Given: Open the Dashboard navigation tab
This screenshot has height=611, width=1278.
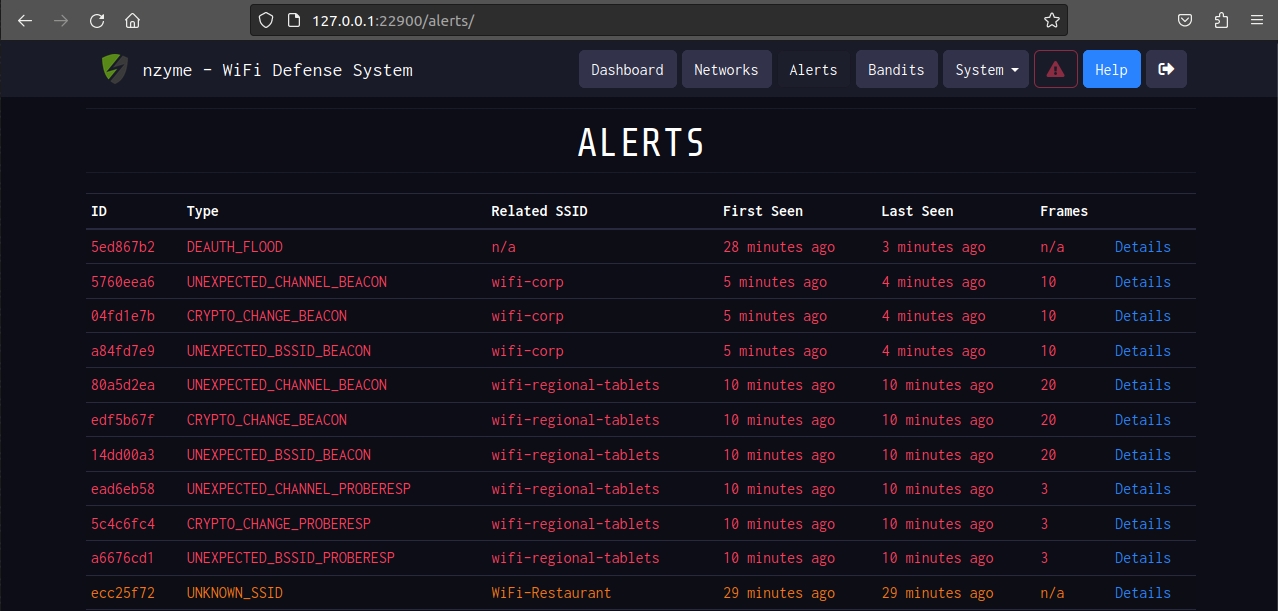Looking at the screenshot, I should (x=627, y=70).
